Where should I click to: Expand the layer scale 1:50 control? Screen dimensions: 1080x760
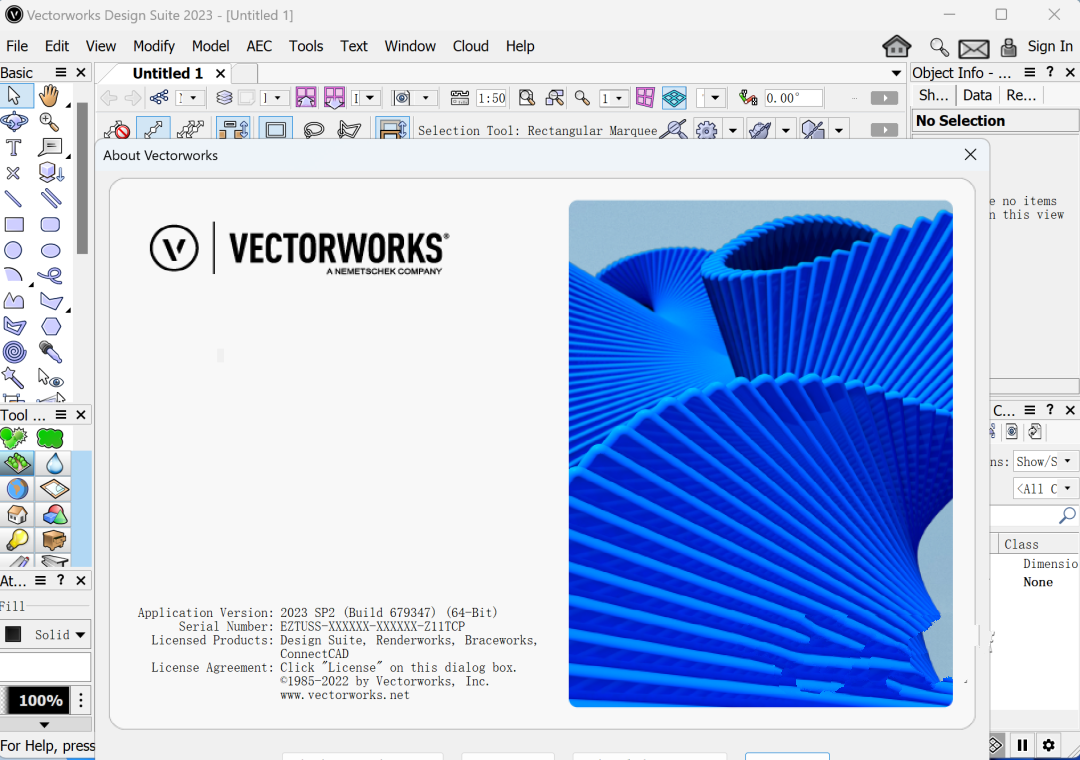[x=491, y=98]
